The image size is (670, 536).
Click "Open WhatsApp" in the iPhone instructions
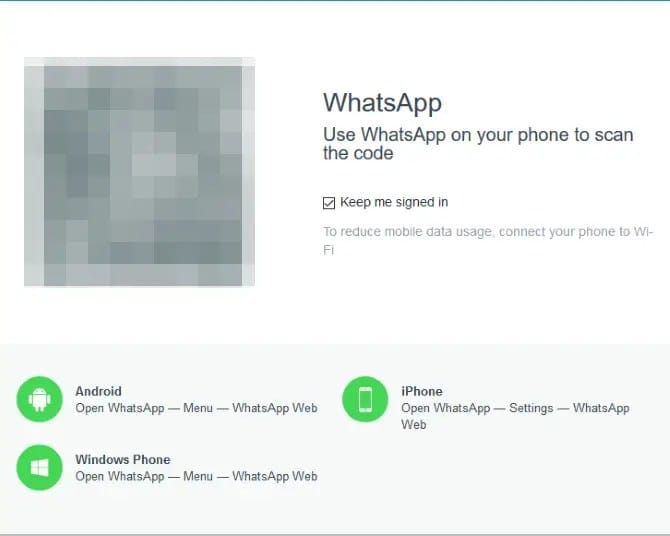446,408
